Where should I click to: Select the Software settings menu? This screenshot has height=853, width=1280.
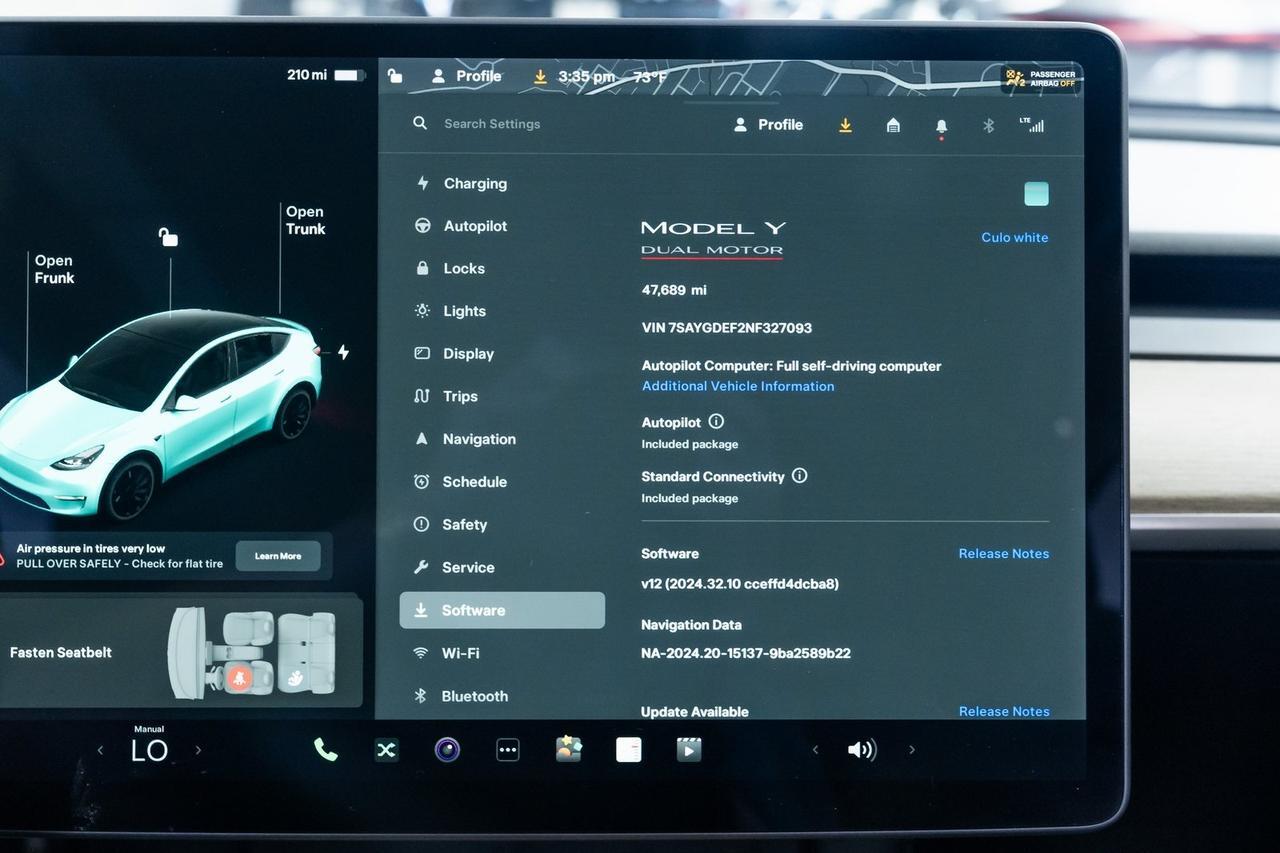coord(502,610)
